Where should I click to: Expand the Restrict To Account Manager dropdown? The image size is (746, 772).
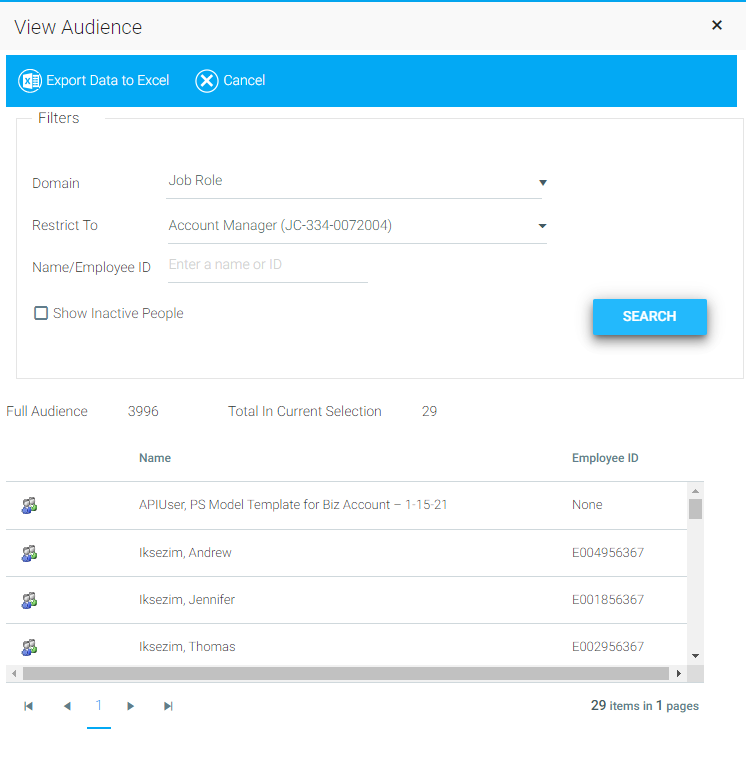(x=357, y=226)
